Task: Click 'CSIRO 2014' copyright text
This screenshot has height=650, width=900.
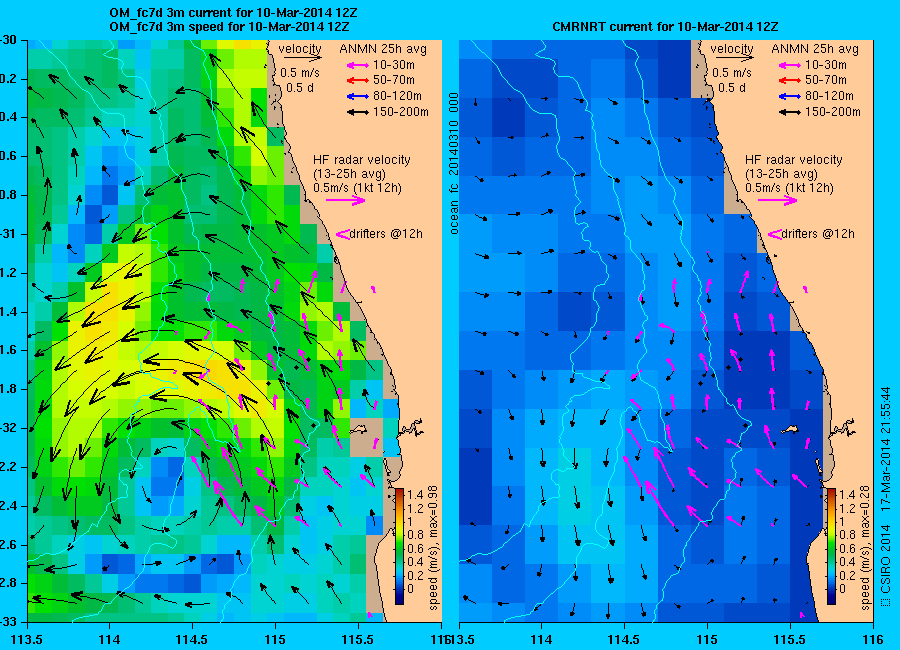Action: pyautogui.click(x=886, y=559)
